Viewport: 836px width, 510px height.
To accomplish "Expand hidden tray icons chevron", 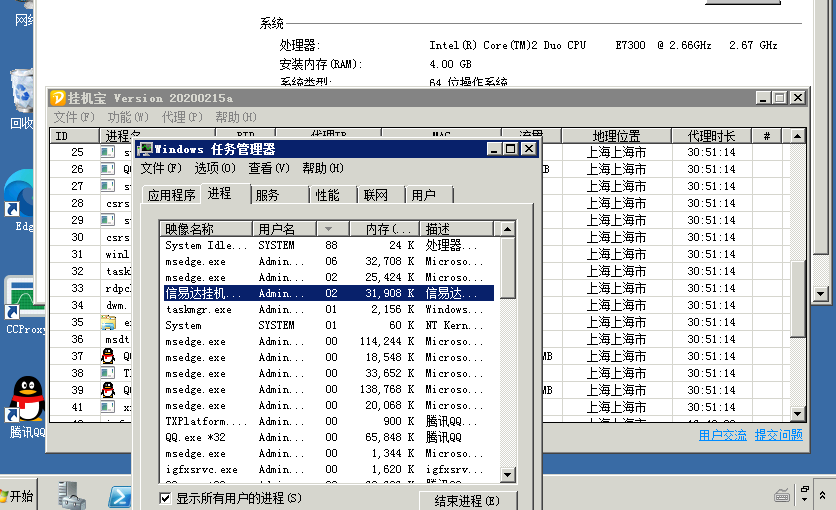I will [823, 495].
